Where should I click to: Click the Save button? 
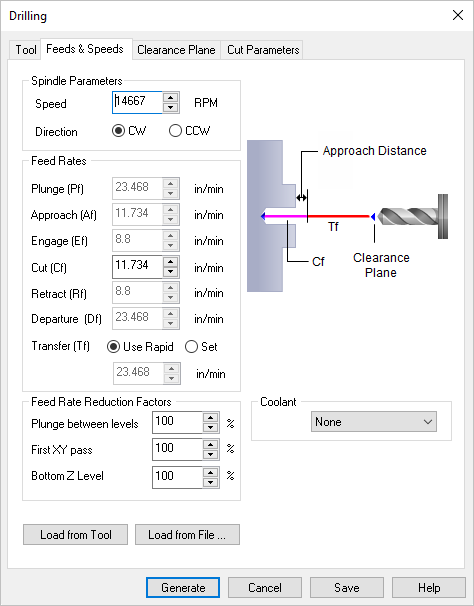347,587
